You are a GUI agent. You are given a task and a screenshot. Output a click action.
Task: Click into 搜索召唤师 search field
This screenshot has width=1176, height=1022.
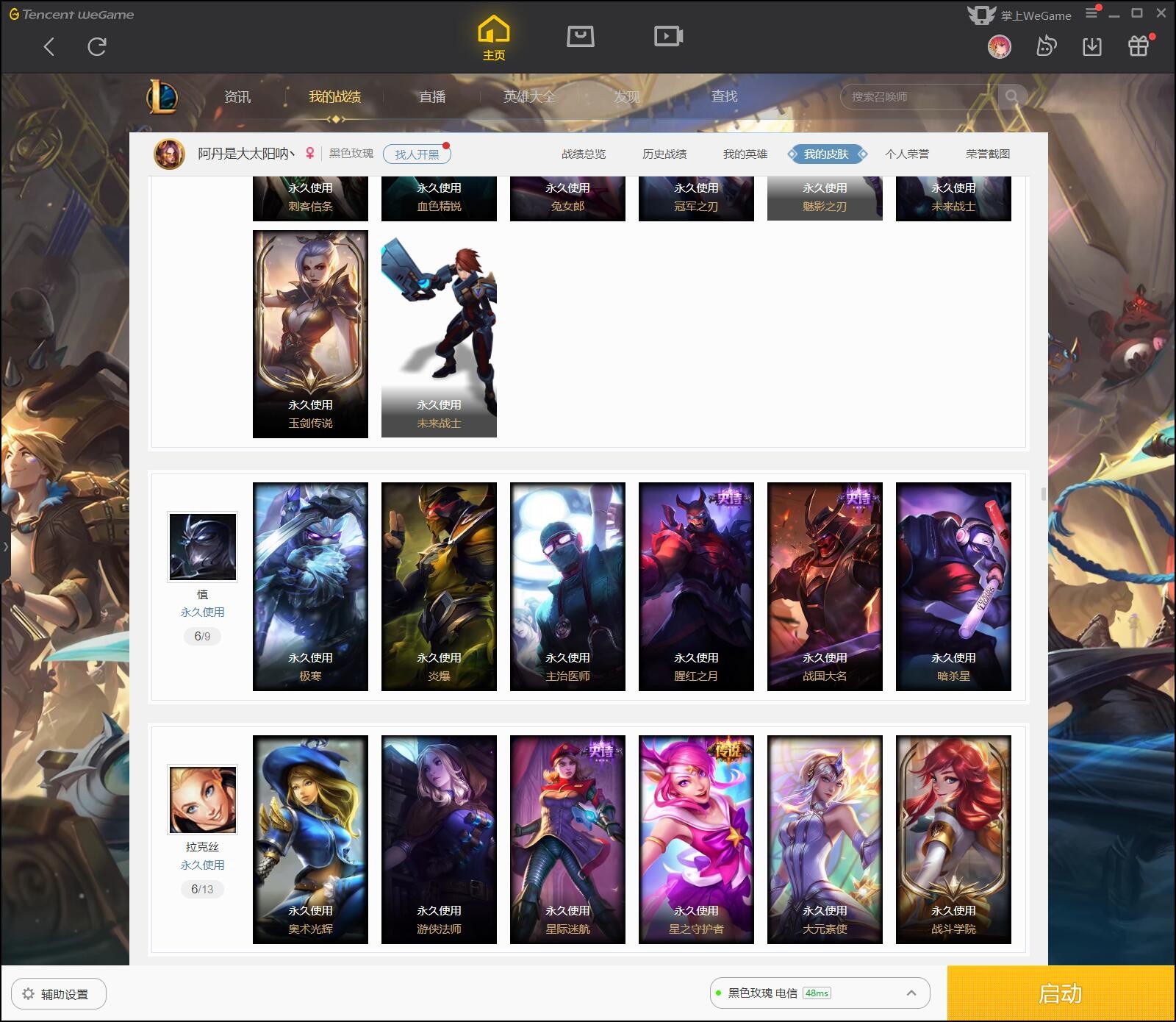click(919, 96)
